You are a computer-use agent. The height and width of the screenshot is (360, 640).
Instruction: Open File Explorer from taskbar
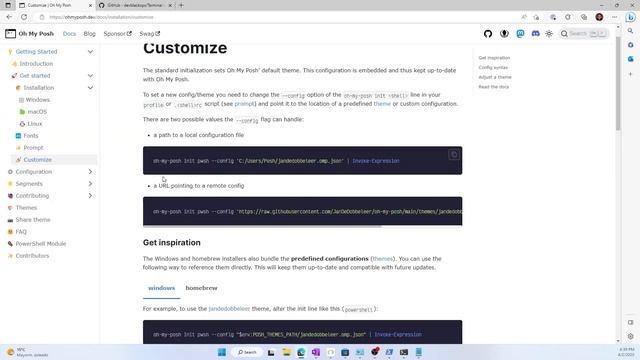pyautogui.click(x=286, y=352)
